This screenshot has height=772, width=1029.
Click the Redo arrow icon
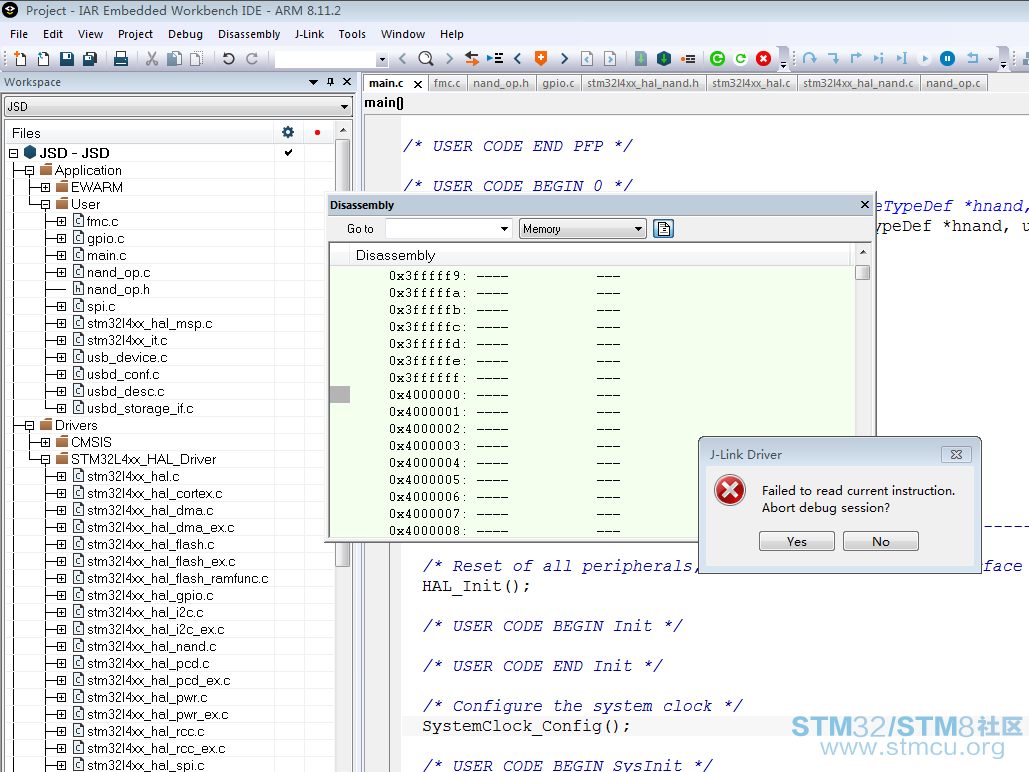click(x=252, y=59)
